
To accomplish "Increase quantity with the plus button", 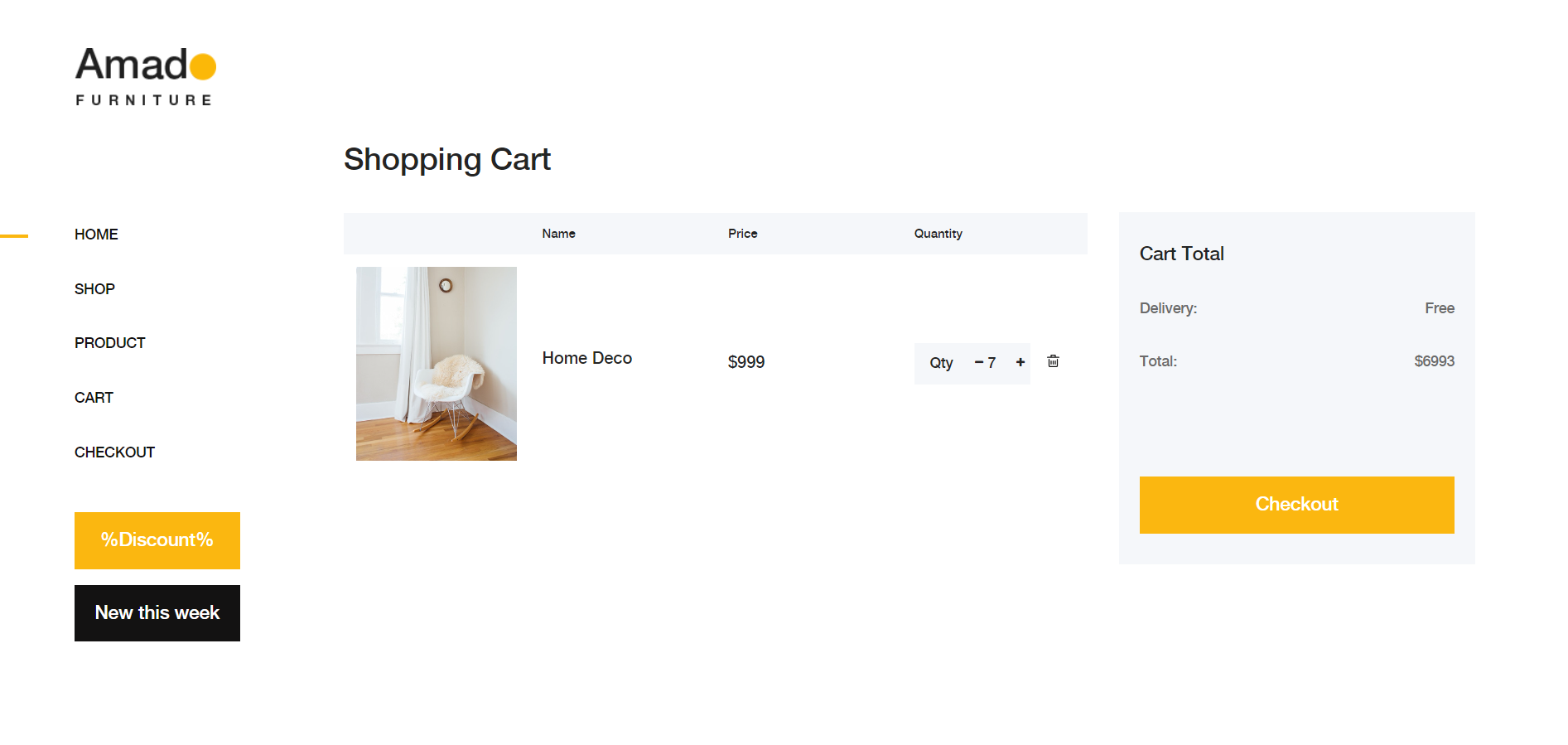I will coord(1020,362).
